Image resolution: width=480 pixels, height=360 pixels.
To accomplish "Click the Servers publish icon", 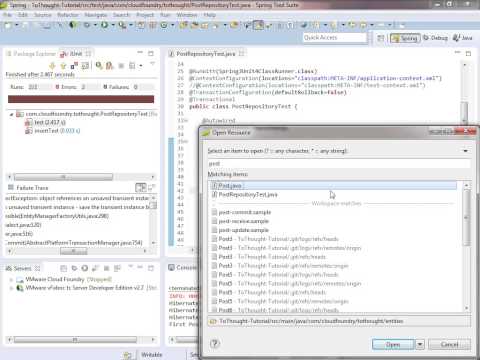I will click(x=117, y=268).
